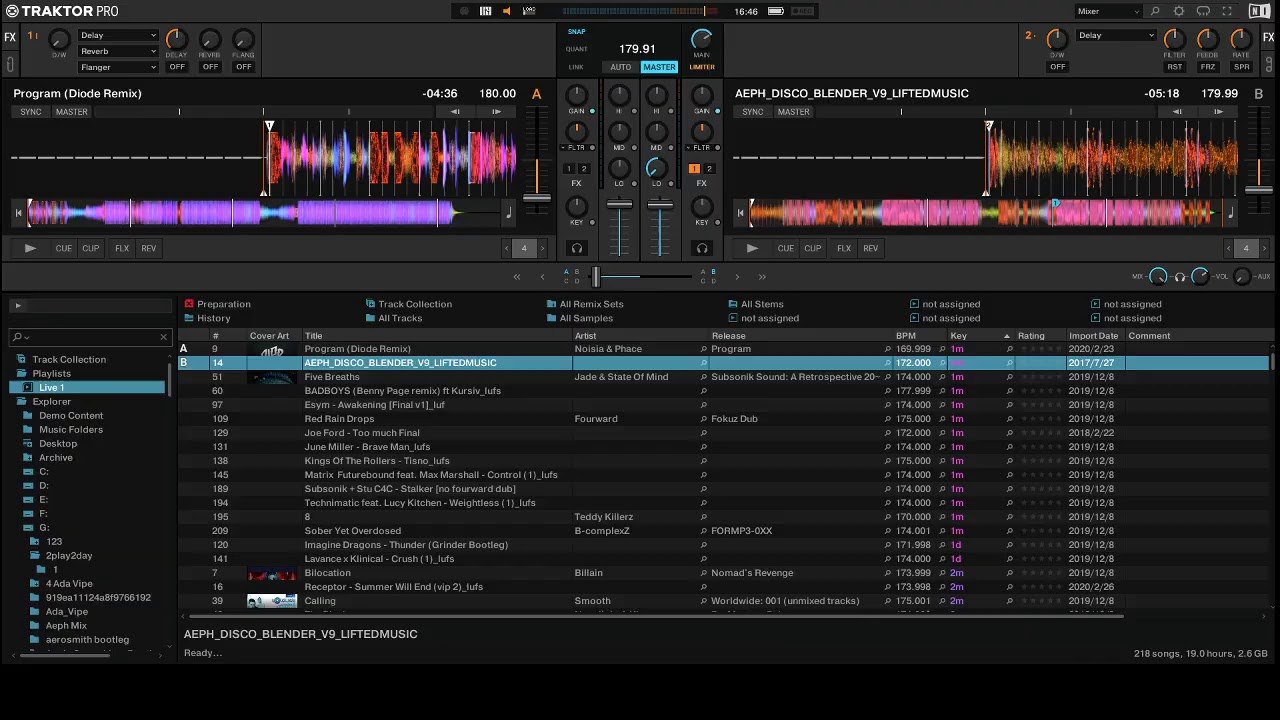Open the search magnifier in the header
Screen dimensions: 1280x720
coord(1155,11)
